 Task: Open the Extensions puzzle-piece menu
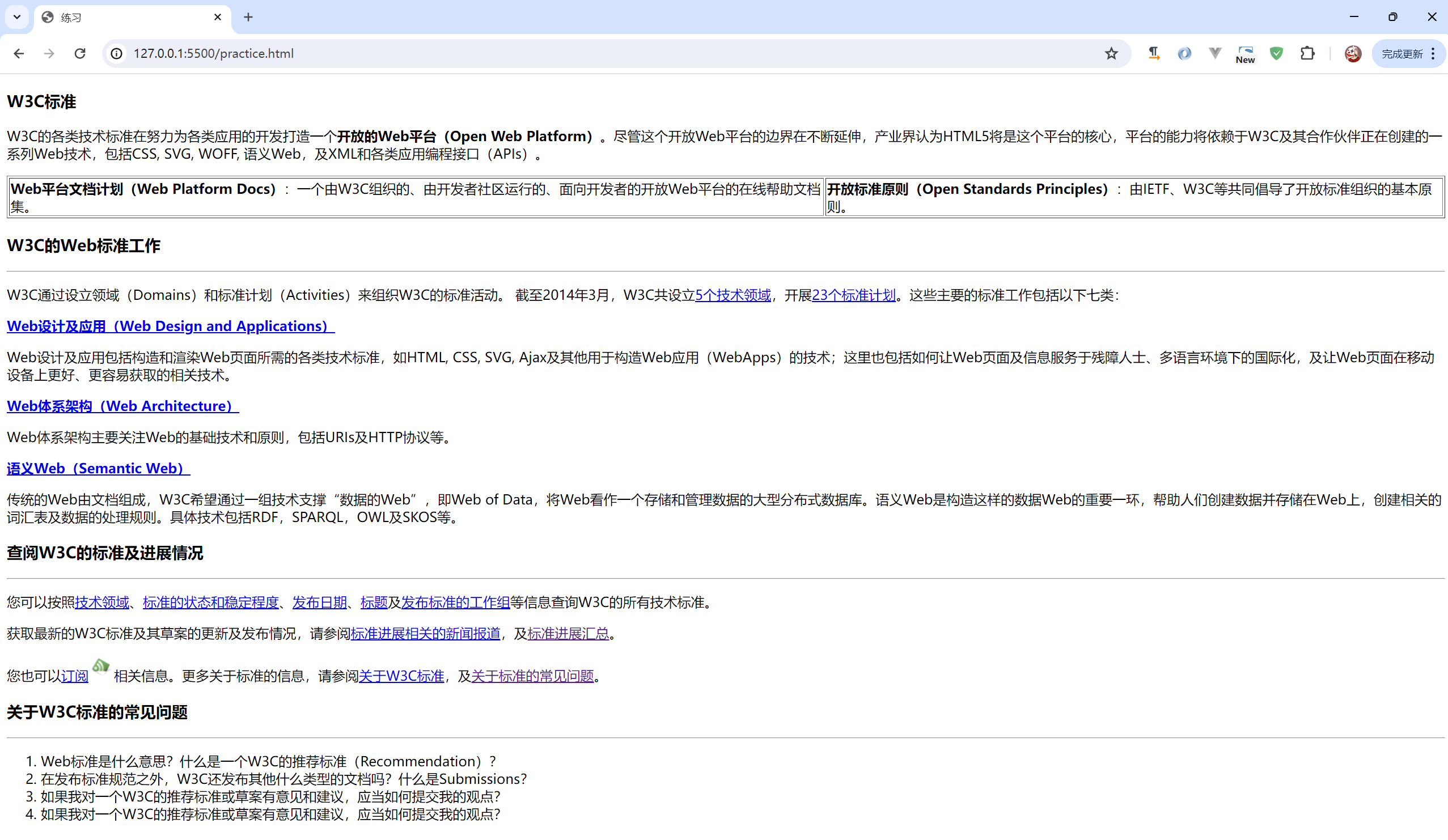[x=1307, y=53]
